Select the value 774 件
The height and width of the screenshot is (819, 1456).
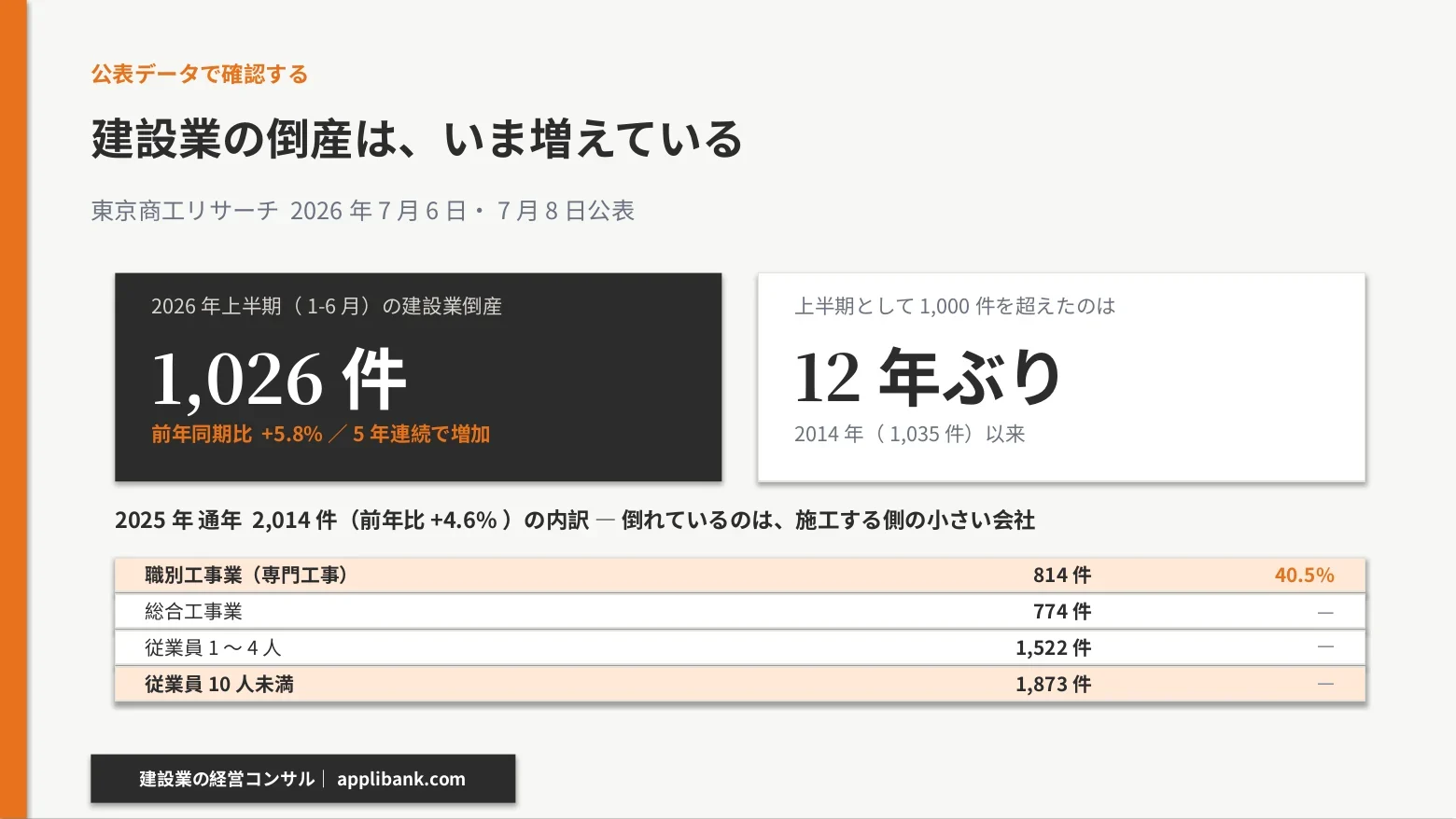point(1062,612)
